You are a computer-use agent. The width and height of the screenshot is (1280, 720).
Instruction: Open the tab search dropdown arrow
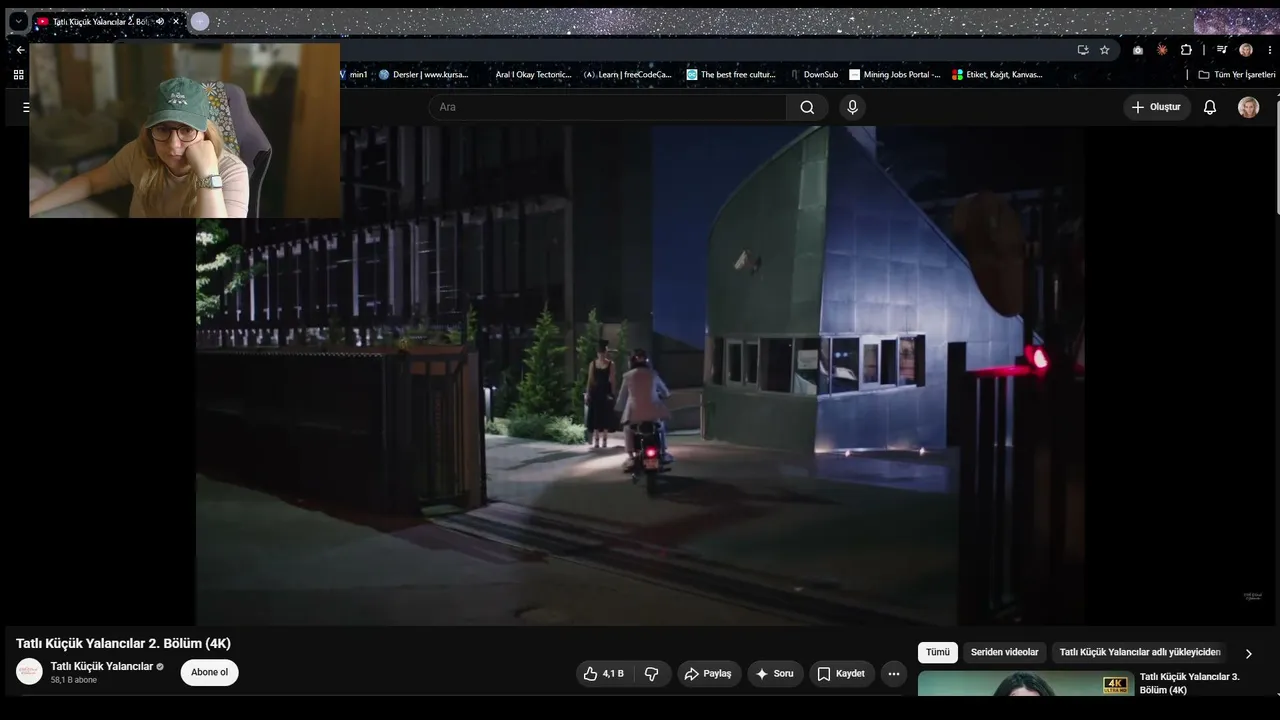point(18,21)
